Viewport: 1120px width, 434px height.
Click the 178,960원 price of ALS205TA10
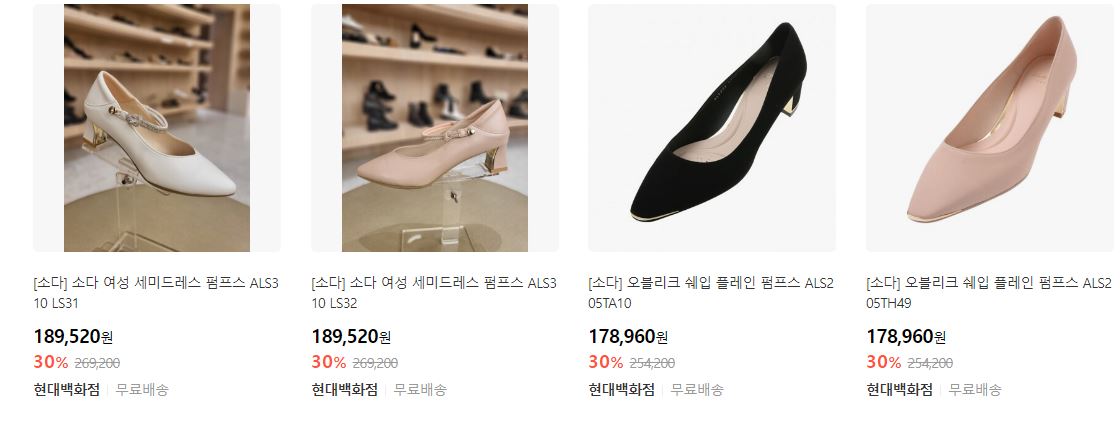[x=629, y=336]
